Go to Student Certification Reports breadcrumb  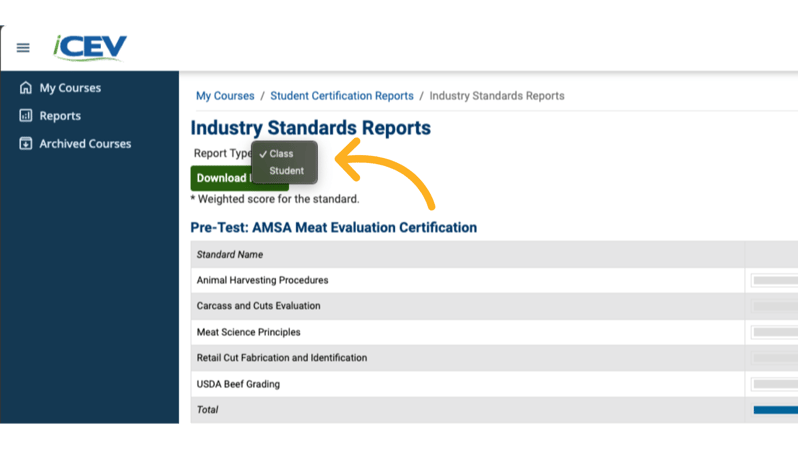[x=341, y=96]
